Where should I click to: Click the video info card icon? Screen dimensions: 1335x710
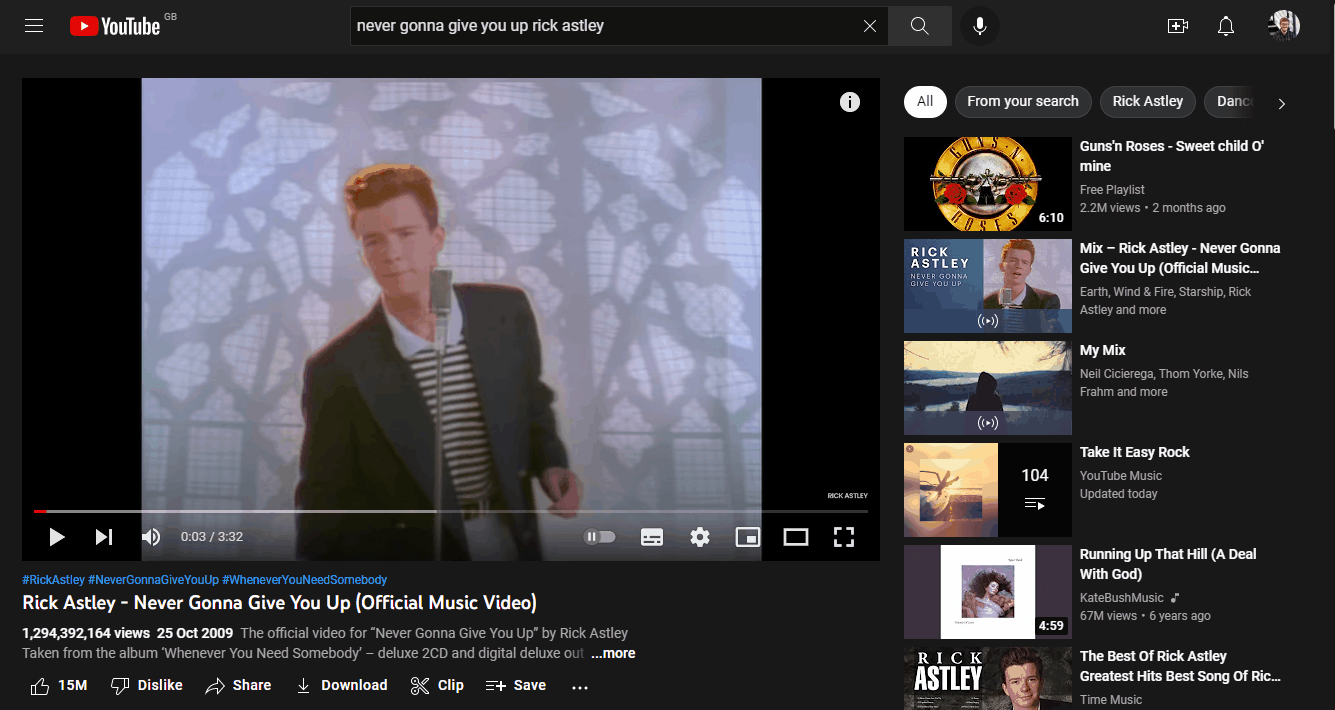[850, 102]
